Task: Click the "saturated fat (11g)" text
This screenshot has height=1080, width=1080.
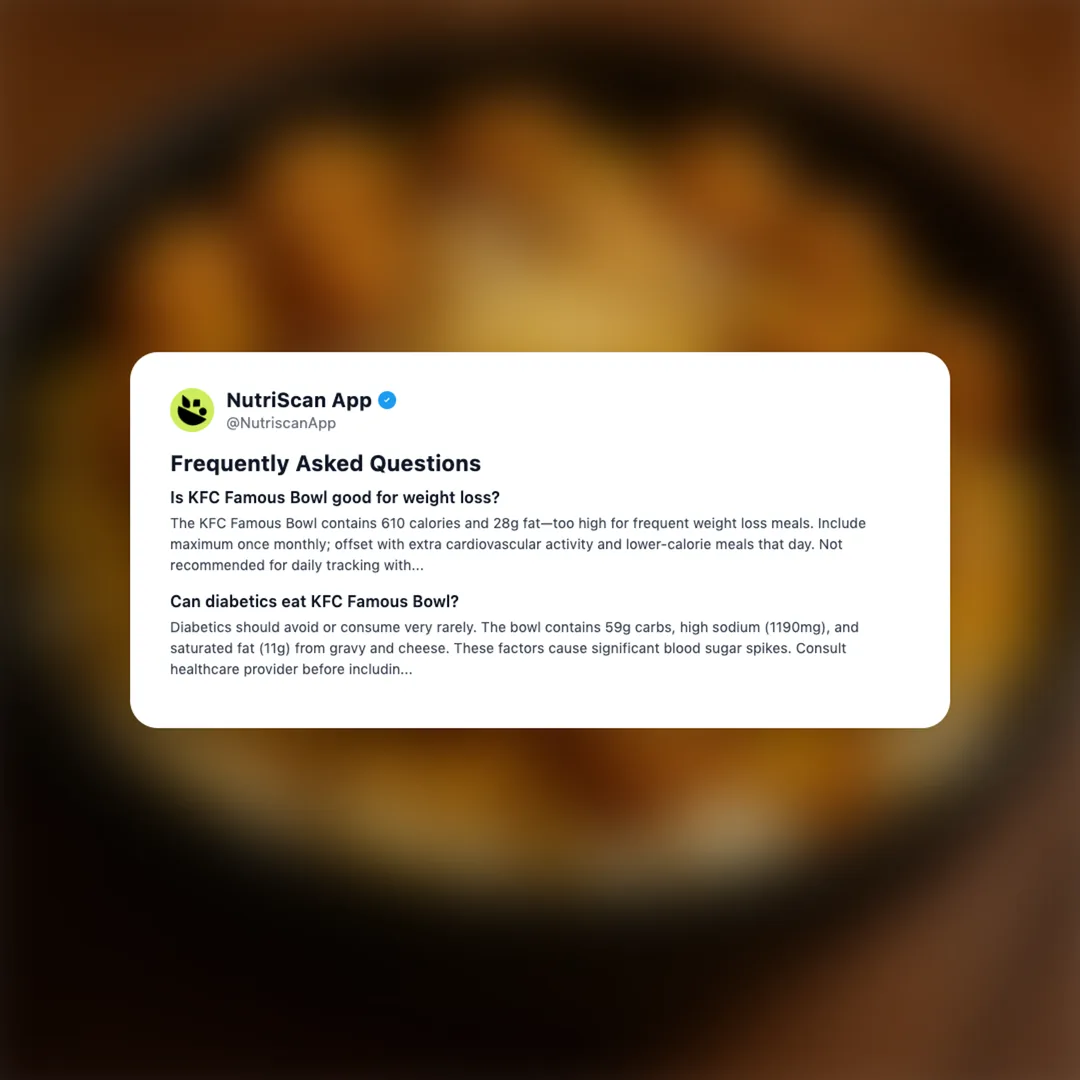Action: click(230, 648)
